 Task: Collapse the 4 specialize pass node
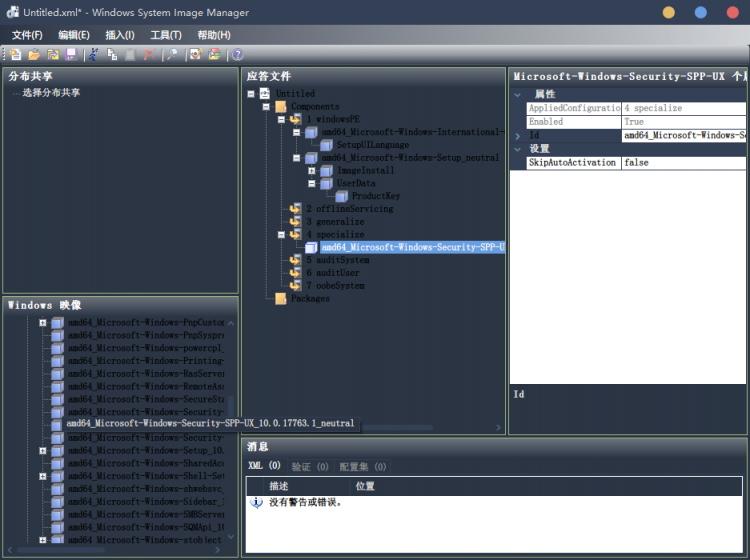pyautogui.click(x=282, y=235)
